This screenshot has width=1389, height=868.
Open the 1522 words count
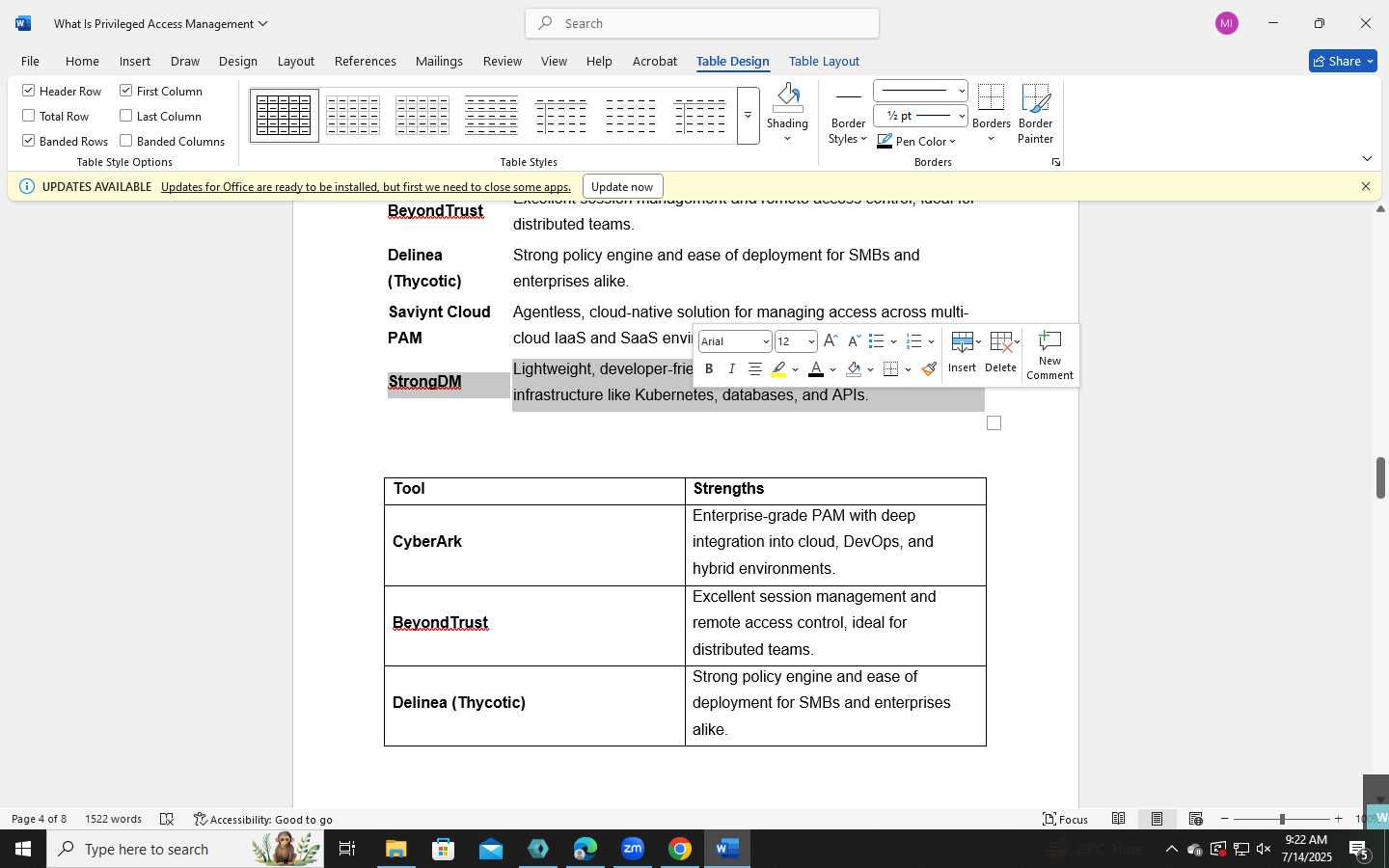[113, 819]
